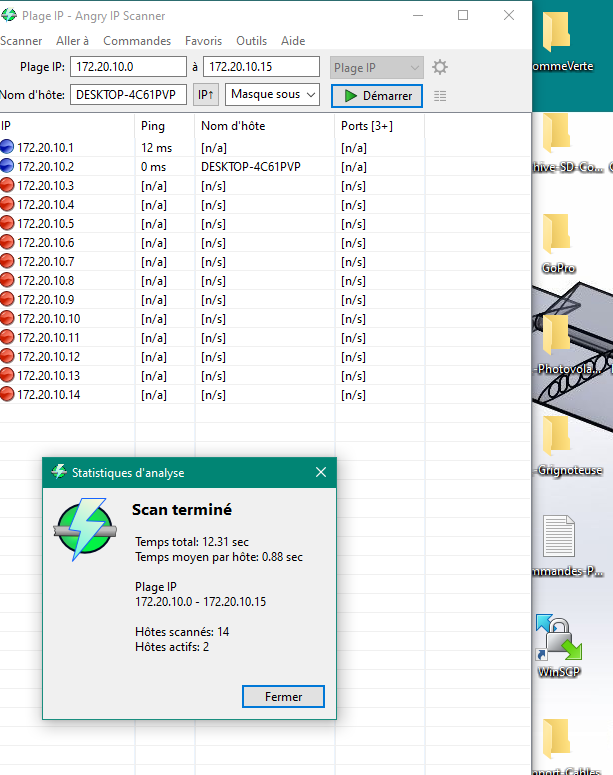Close the Statistiques d'analyse dialog with X
This screenshot has width=613, height=775.
(x=321, y=473)
